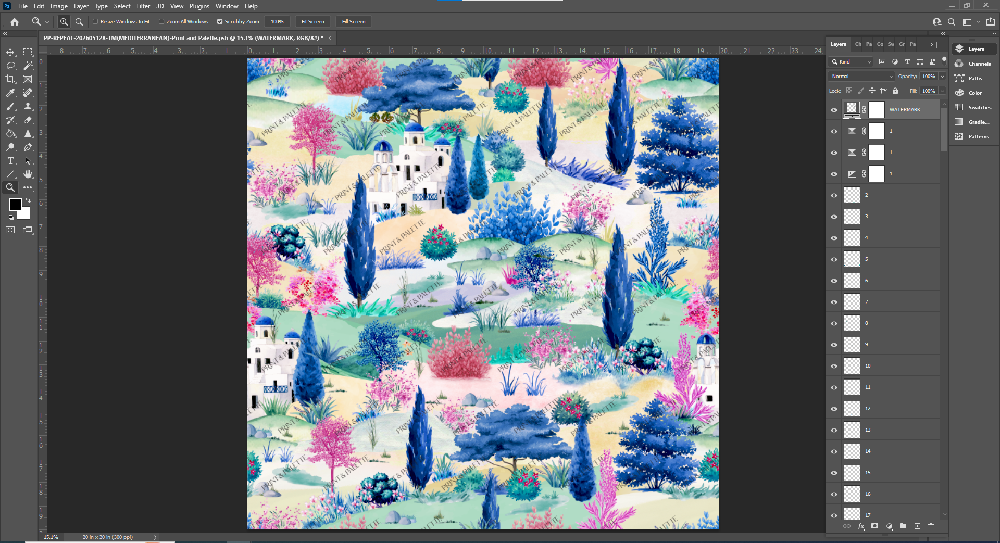Screen dimensions: 1000x543
Task: Select the Magic Wand tool
Action: [x=27, y=66]
